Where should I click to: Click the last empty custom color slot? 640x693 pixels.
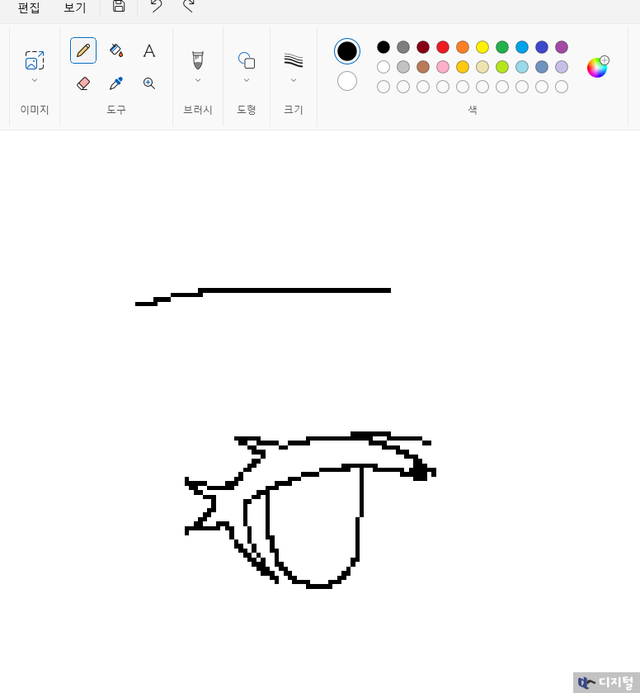[561, 87]
